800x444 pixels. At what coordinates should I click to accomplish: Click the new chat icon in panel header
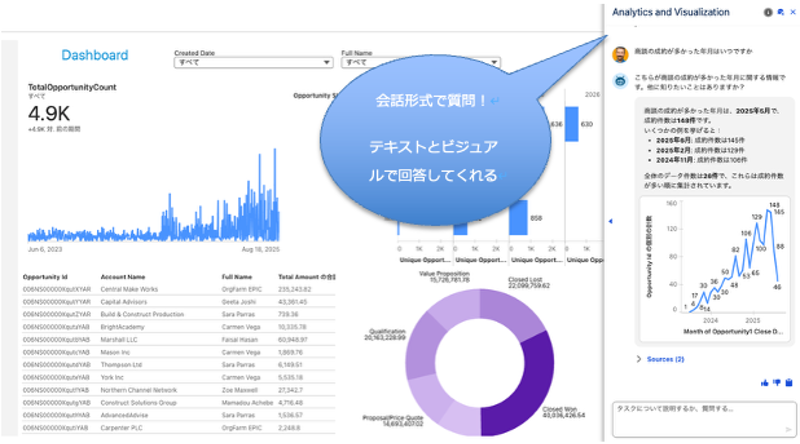pyautogui.click(x=780, y=12)
